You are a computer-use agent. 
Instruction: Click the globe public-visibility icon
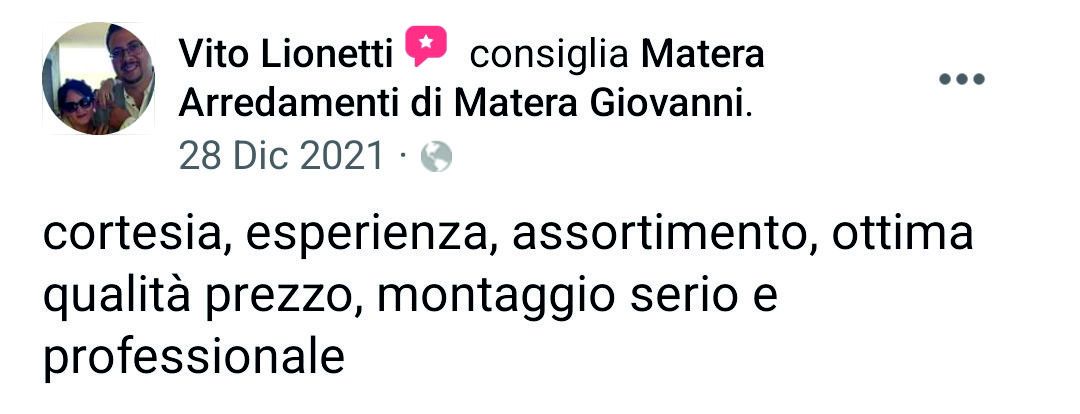point(436,156)
